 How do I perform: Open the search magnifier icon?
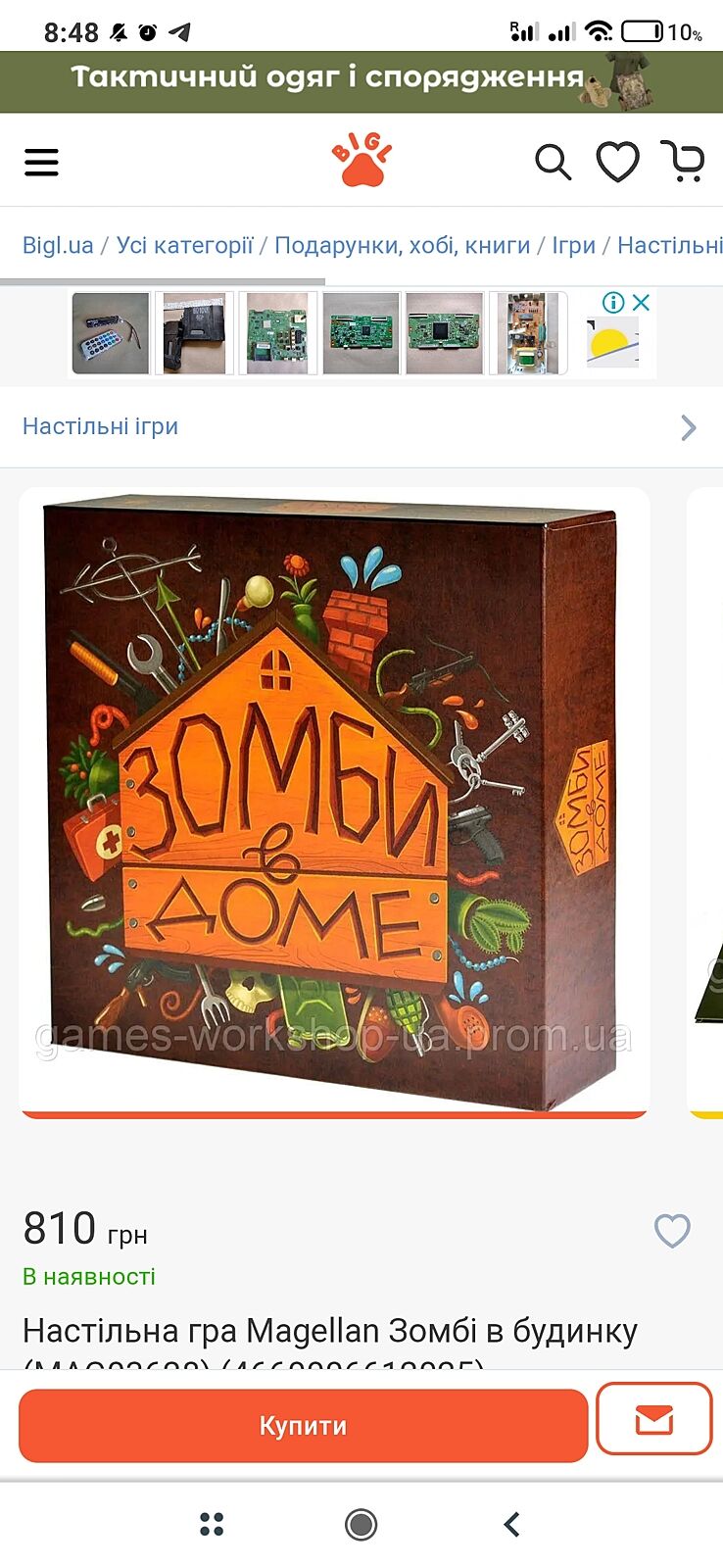click(x=553, y=162)
